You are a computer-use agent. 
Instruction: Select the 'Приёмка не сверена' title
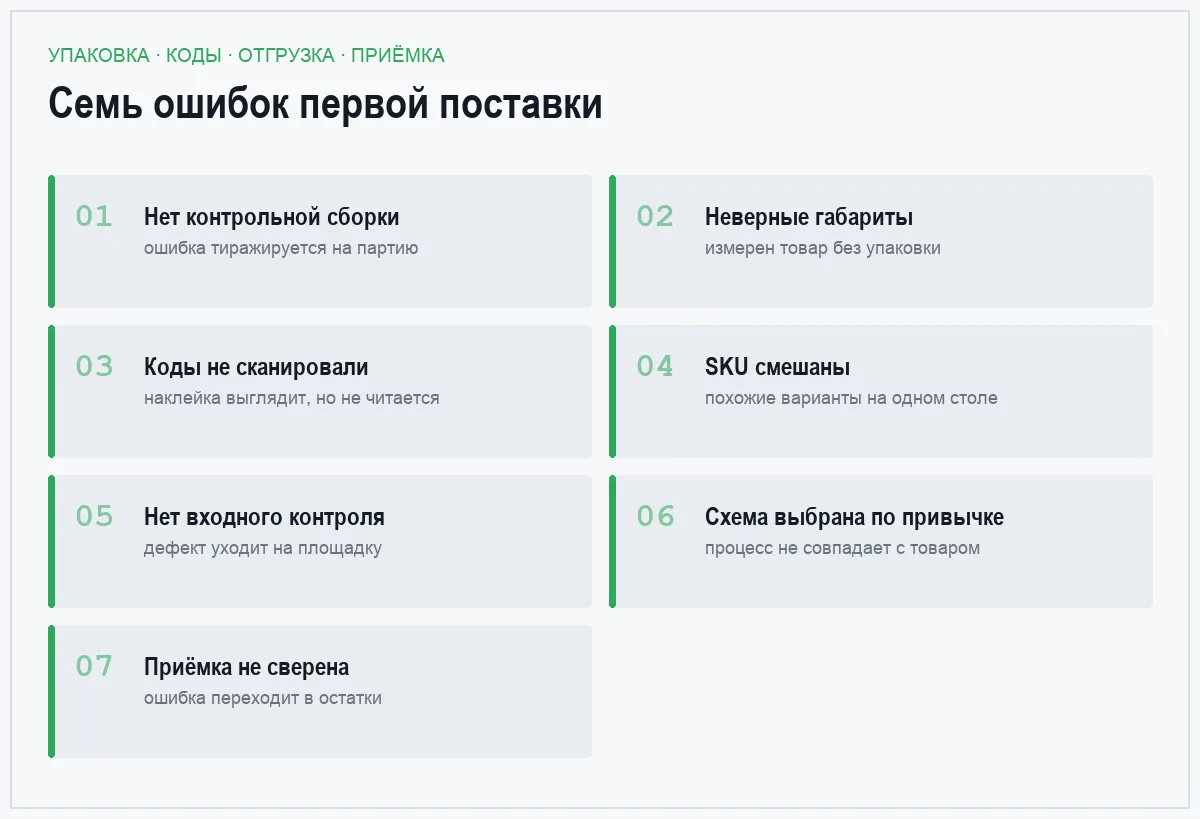click(246, 667)
